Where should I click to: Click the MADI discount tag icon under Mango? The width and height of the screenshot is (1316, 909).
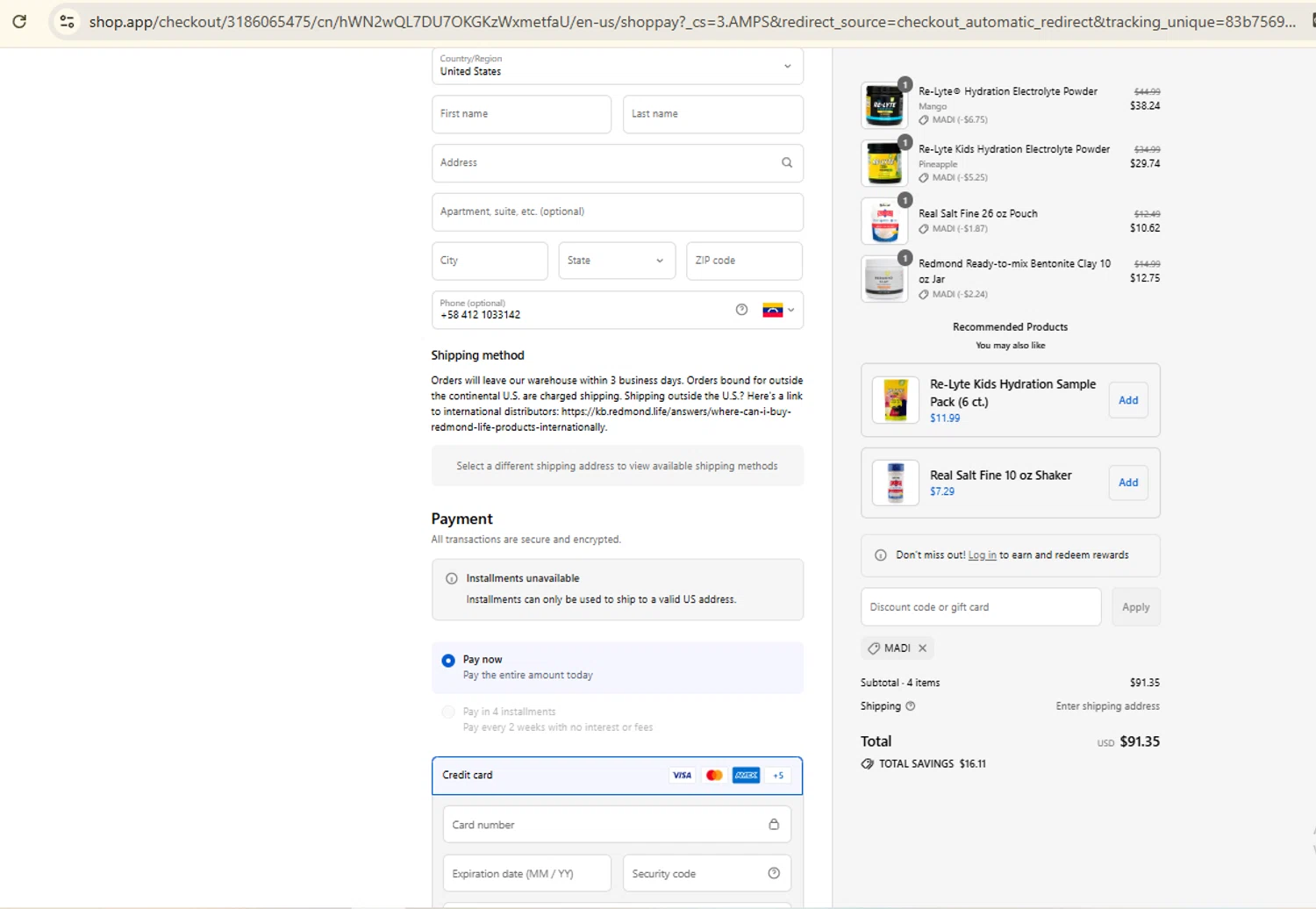pos(924,120)
